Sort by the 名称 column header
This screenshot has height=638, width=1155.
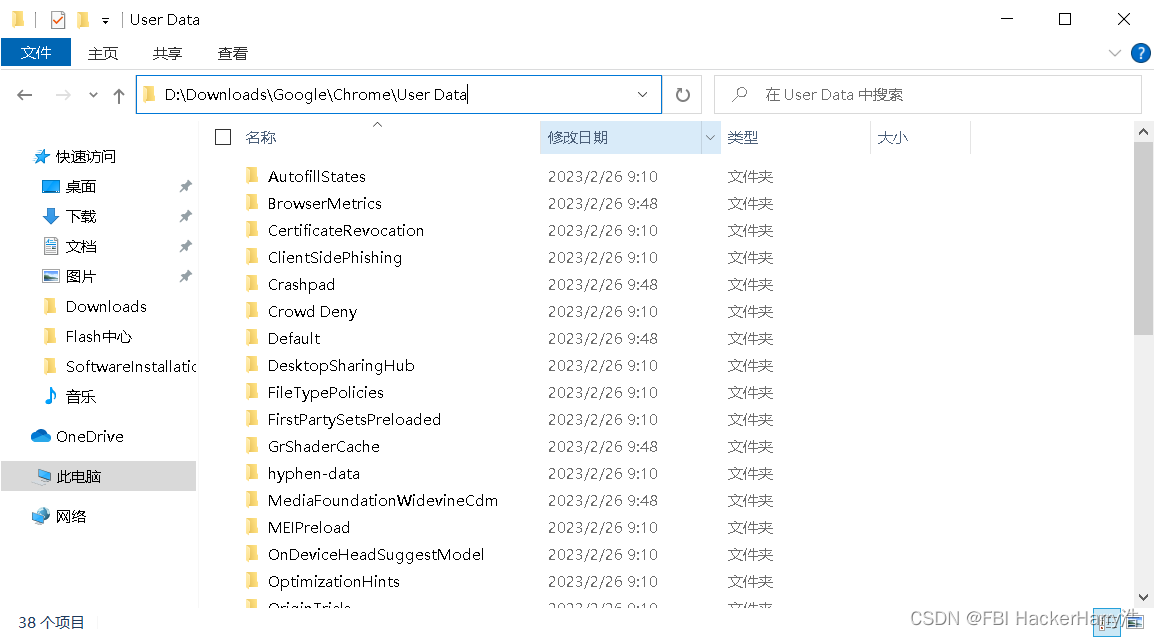click(261, 138)
